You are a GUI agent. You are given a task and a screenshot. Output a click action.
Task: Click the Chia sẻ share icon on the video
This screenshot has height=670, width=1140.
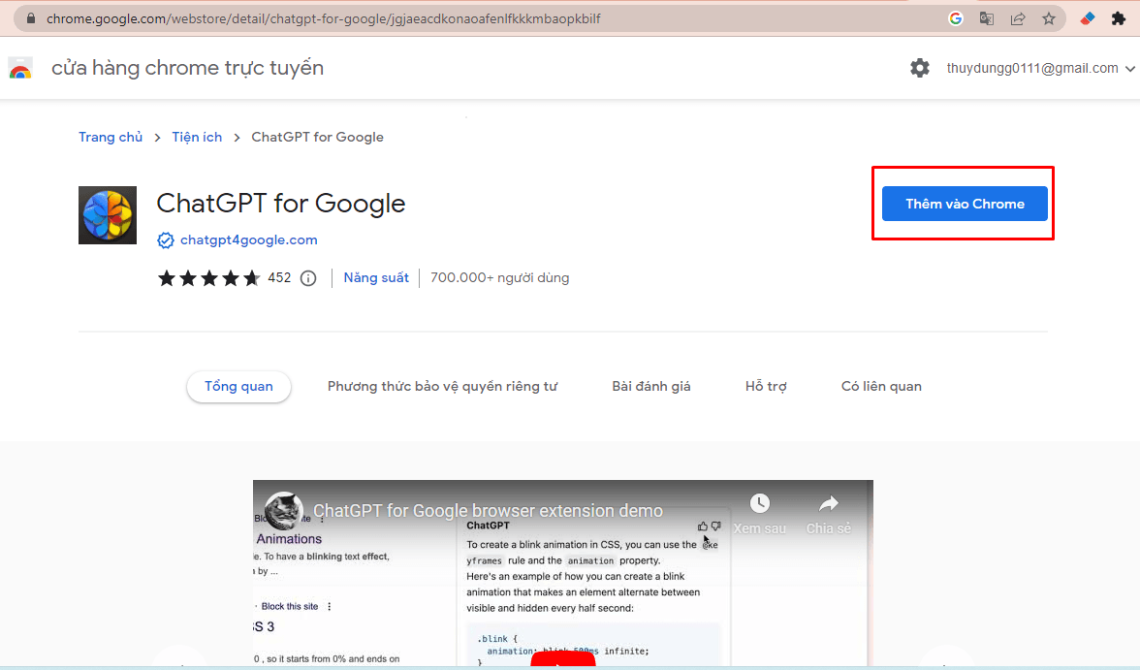click(828, 504)
